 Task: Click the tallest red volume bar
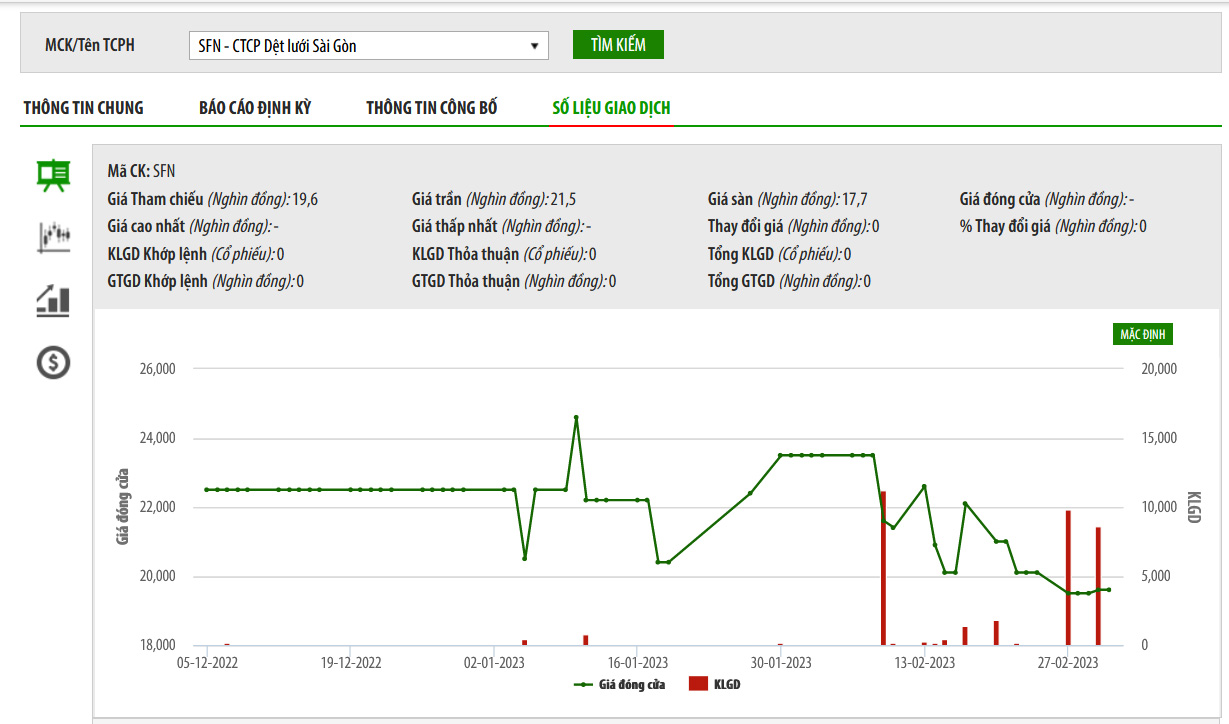point(883,568)
